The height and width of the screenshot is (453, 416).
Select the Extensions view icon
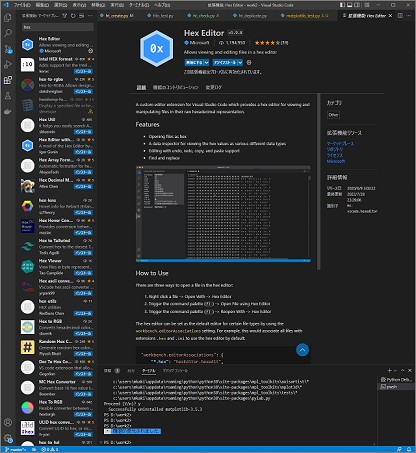click(8, 80)
